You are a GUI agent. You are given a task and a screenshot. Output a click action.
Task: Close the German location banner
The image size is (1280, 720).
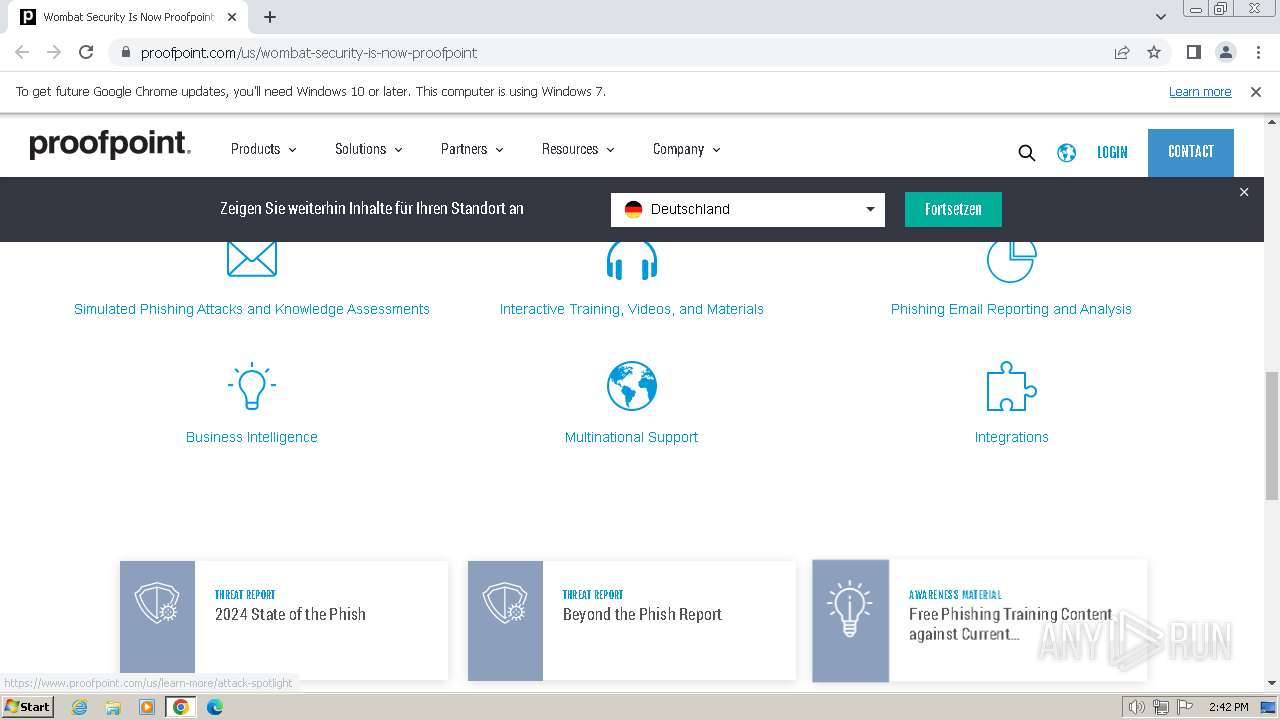point(1244,192)
